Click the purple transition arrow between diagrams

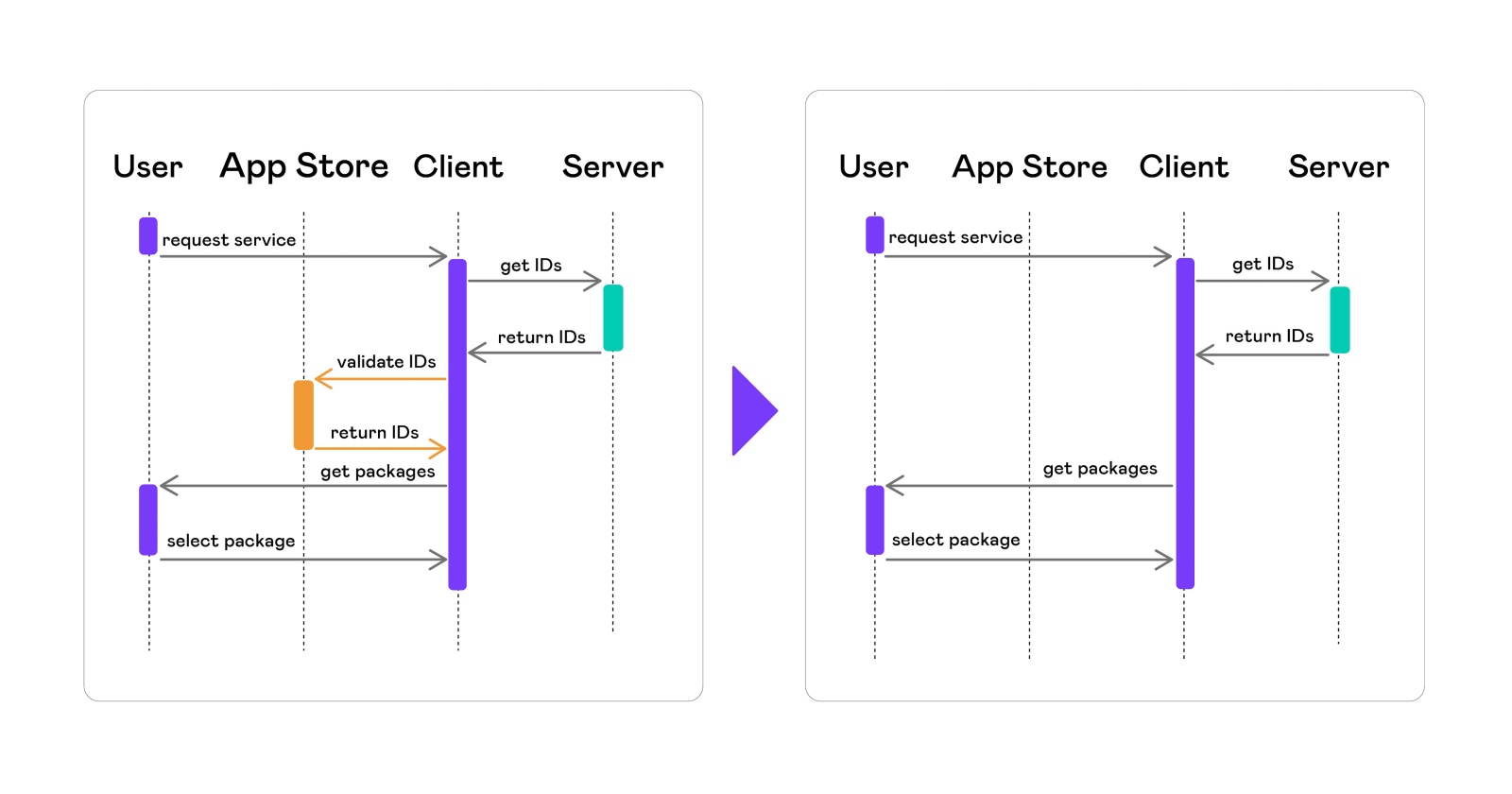[754, 411]
